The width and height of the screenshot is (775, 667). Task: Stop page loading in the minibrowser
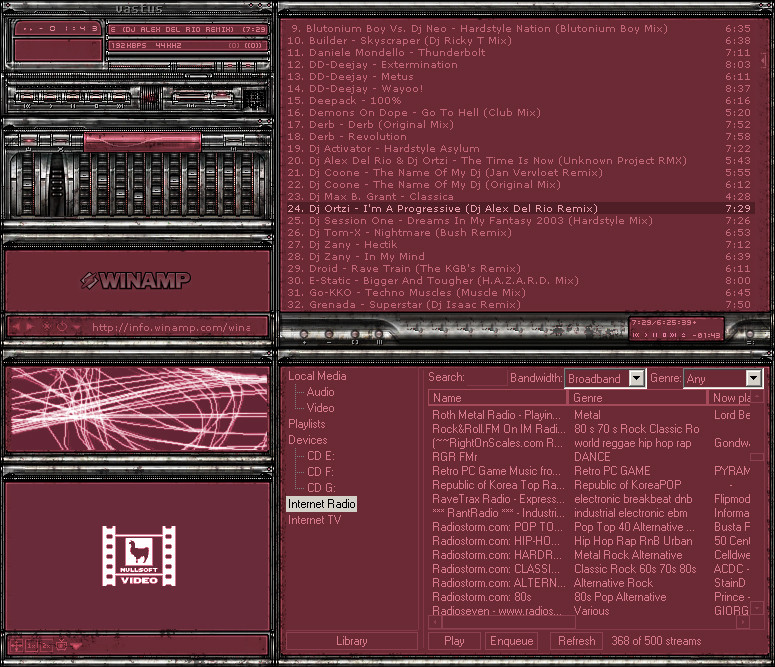(46, 327)
